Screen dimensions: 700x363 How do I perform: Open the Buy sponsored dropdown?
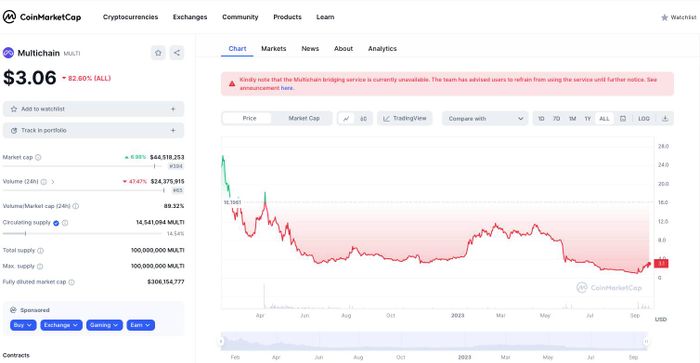click(x=23, y=325)
